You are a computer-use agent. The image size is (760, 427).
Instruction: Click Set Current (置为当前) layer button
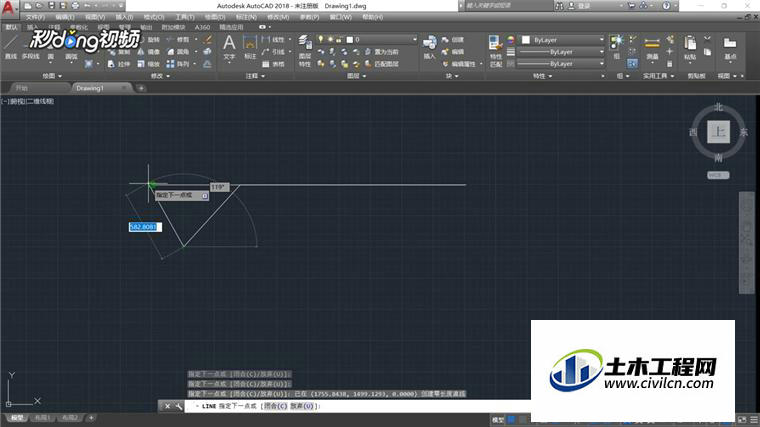pos(381,52)
